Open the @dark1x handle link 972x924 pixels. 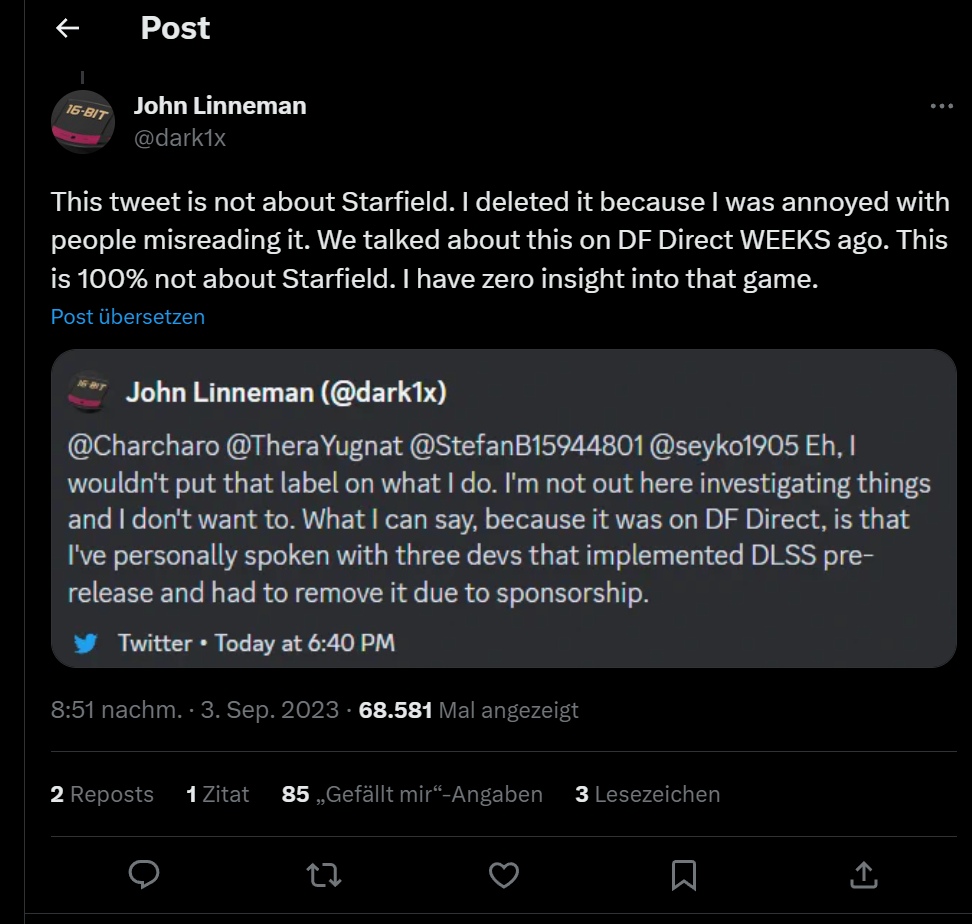tap(180, 138)
